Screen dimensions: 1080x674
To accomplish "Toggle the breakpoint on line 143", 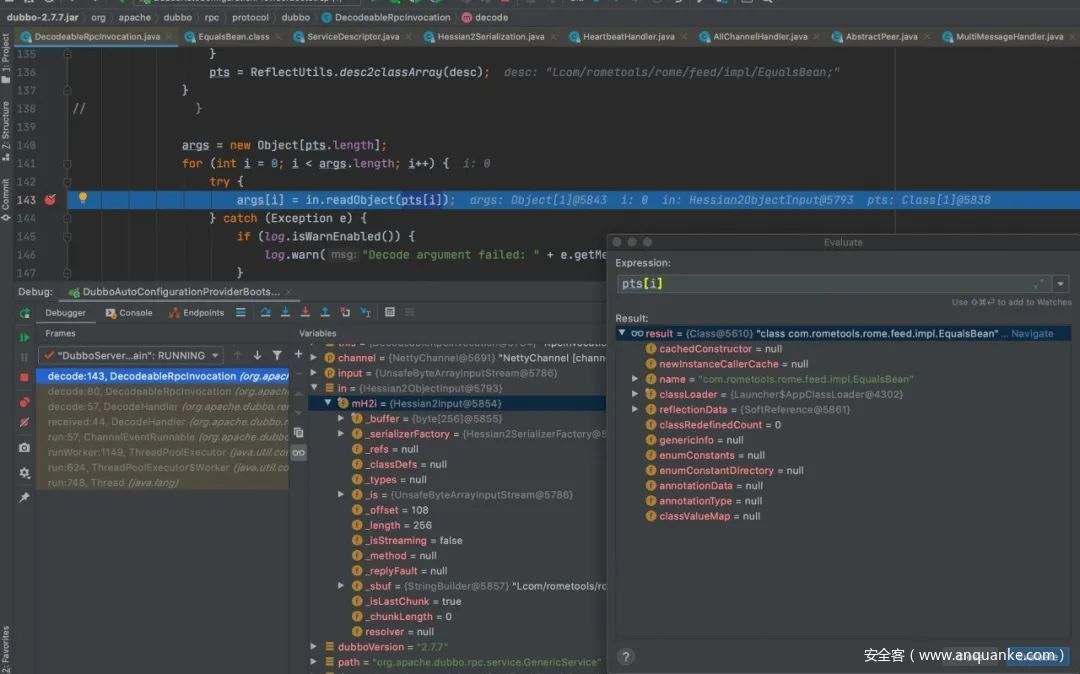I will 51,200.
